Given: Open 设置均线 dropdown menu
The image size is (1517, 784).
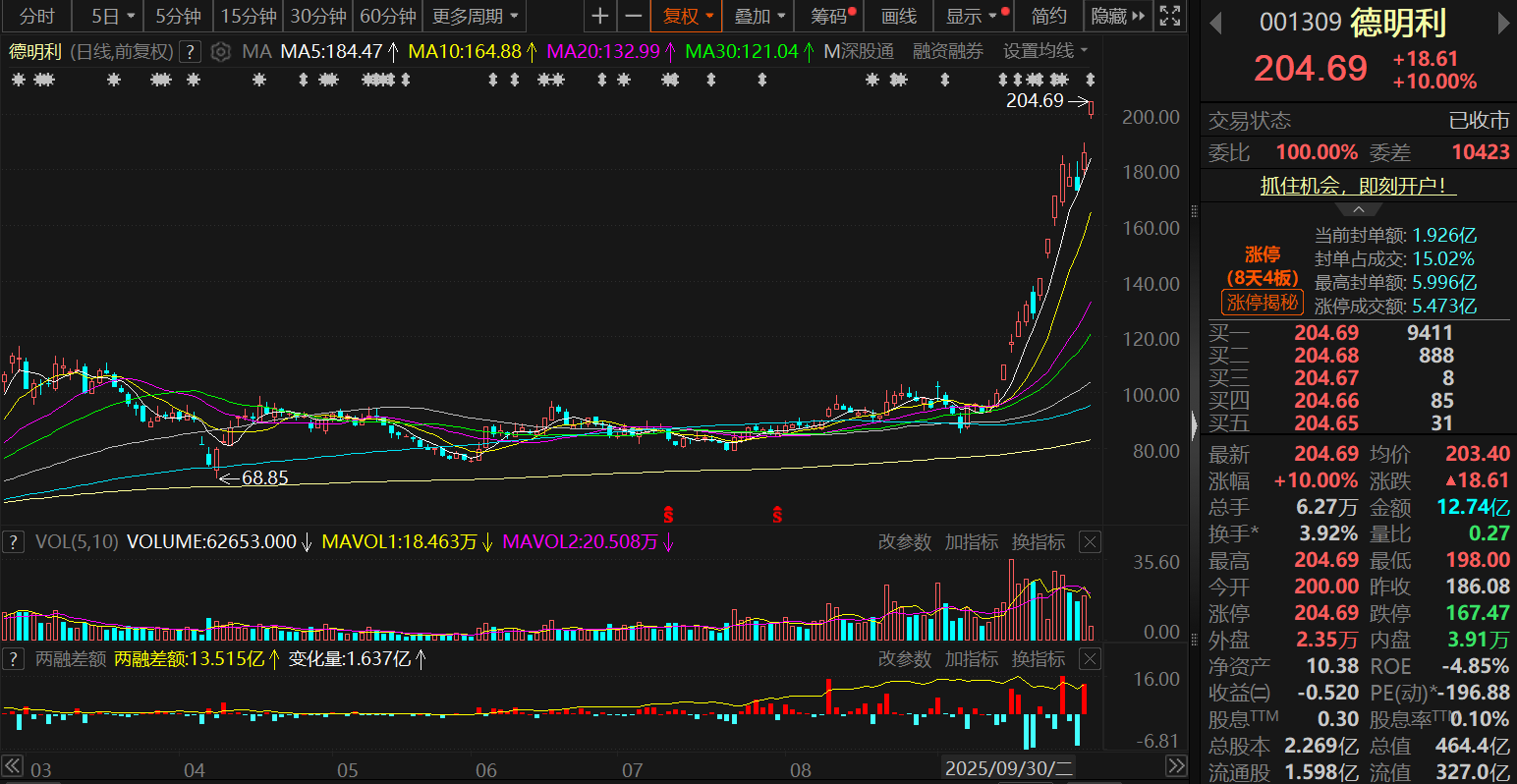Looking at the screenshot, I should [x=1044, y=51].
